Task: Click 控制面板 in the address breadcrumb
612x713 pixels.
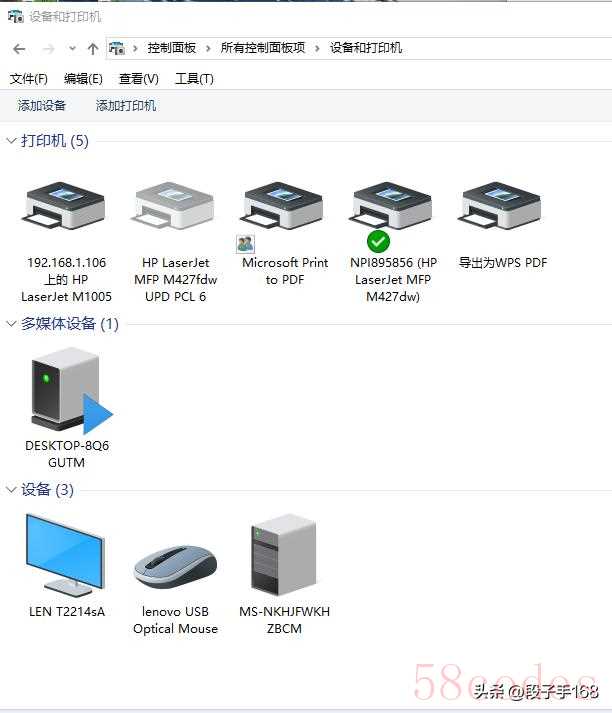Action: tap(171, 48)
